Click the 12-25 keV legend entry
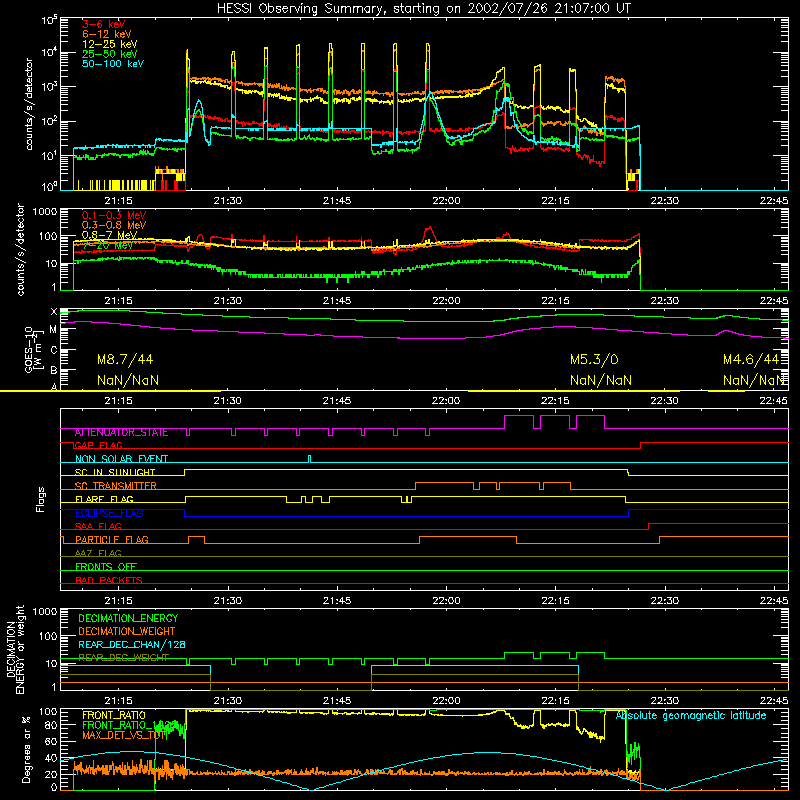The image size is (800, 800). pyautogui.click(x=110, y=44)
